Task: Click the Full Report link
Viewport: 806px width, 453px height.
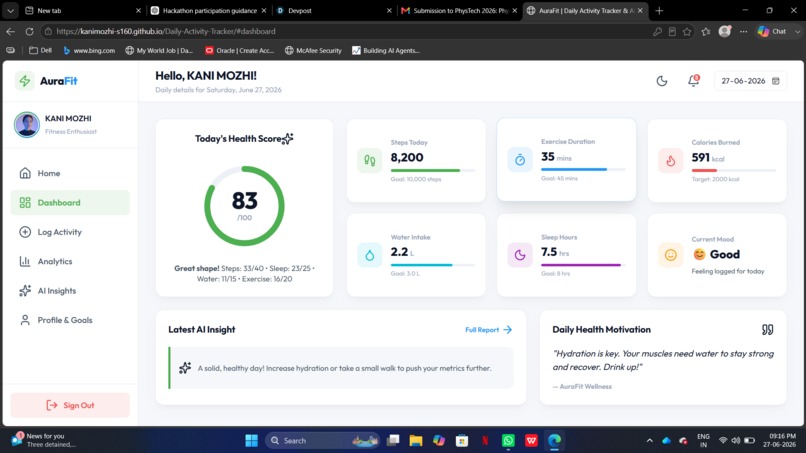Action: click(488, 330)
